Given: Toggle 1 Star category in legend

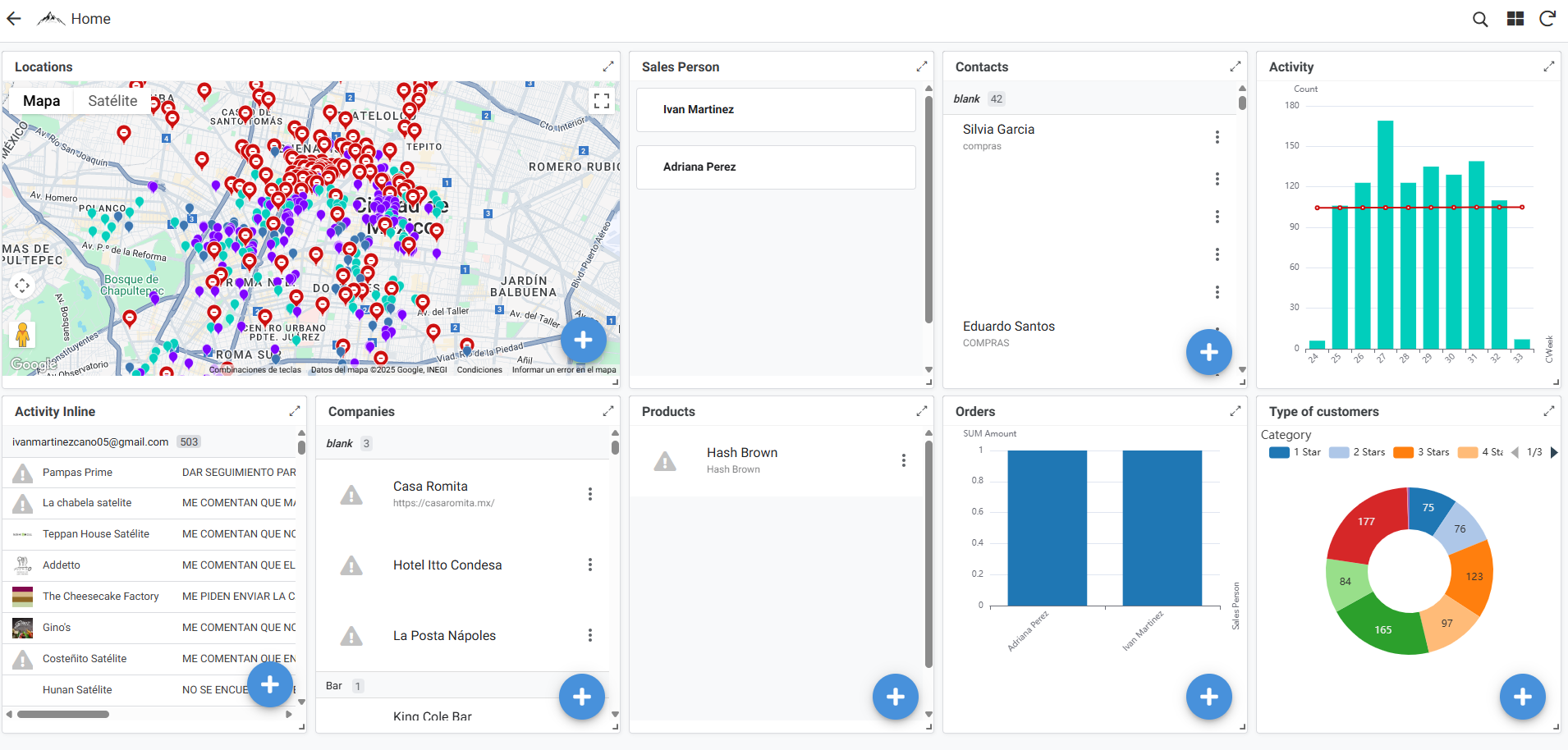Looking at the screenshot, I should (x=1295, y=452).
